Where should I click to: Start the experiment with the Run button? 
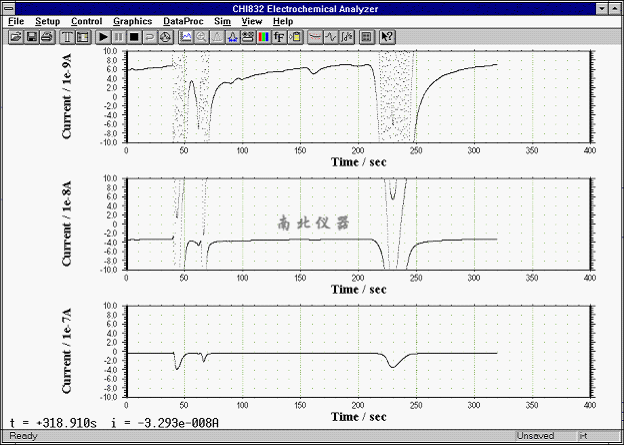coord(102,37)
